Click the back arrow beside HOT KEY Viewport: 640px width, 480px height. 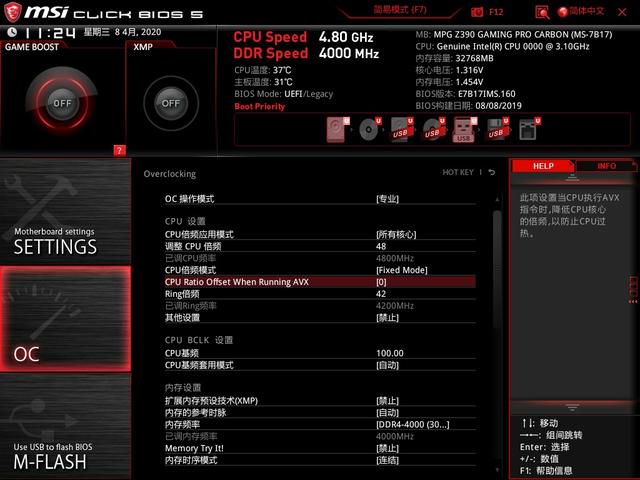[x=492, y=173]
